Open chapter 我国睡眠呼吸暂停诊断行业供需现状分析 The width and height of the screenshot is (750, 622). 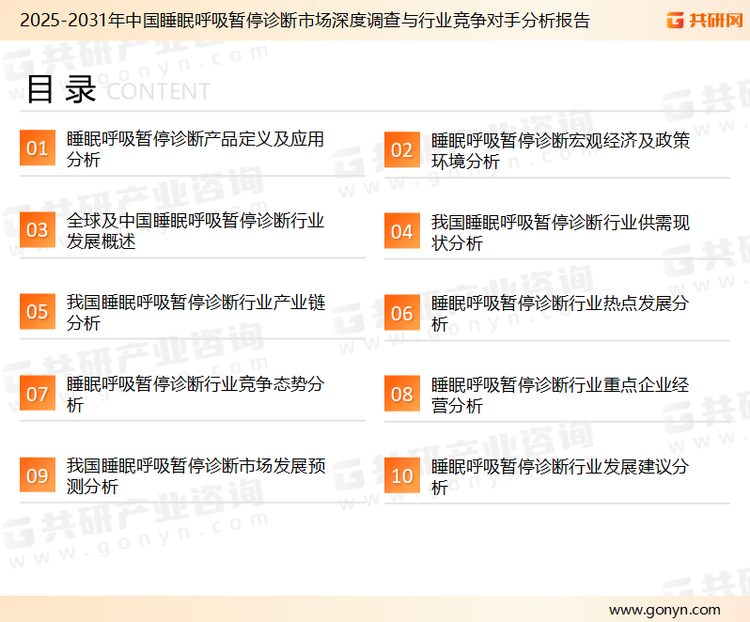(560, 233)
